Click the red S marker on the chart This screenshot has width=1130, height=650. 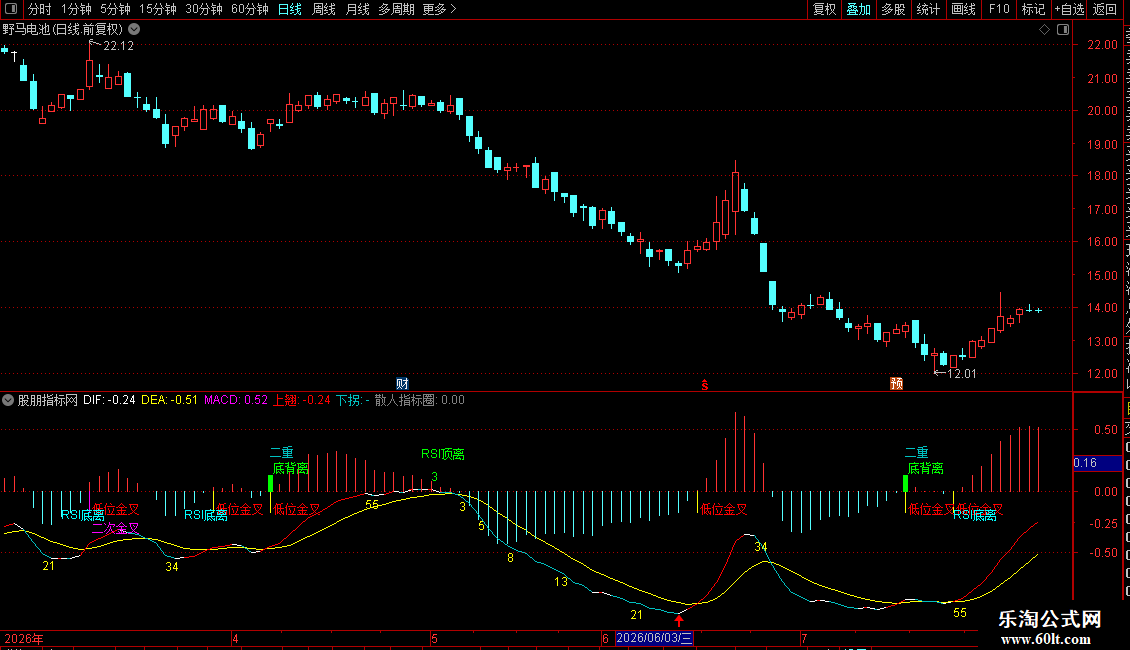pyautogui.click(x=705, y=386)
